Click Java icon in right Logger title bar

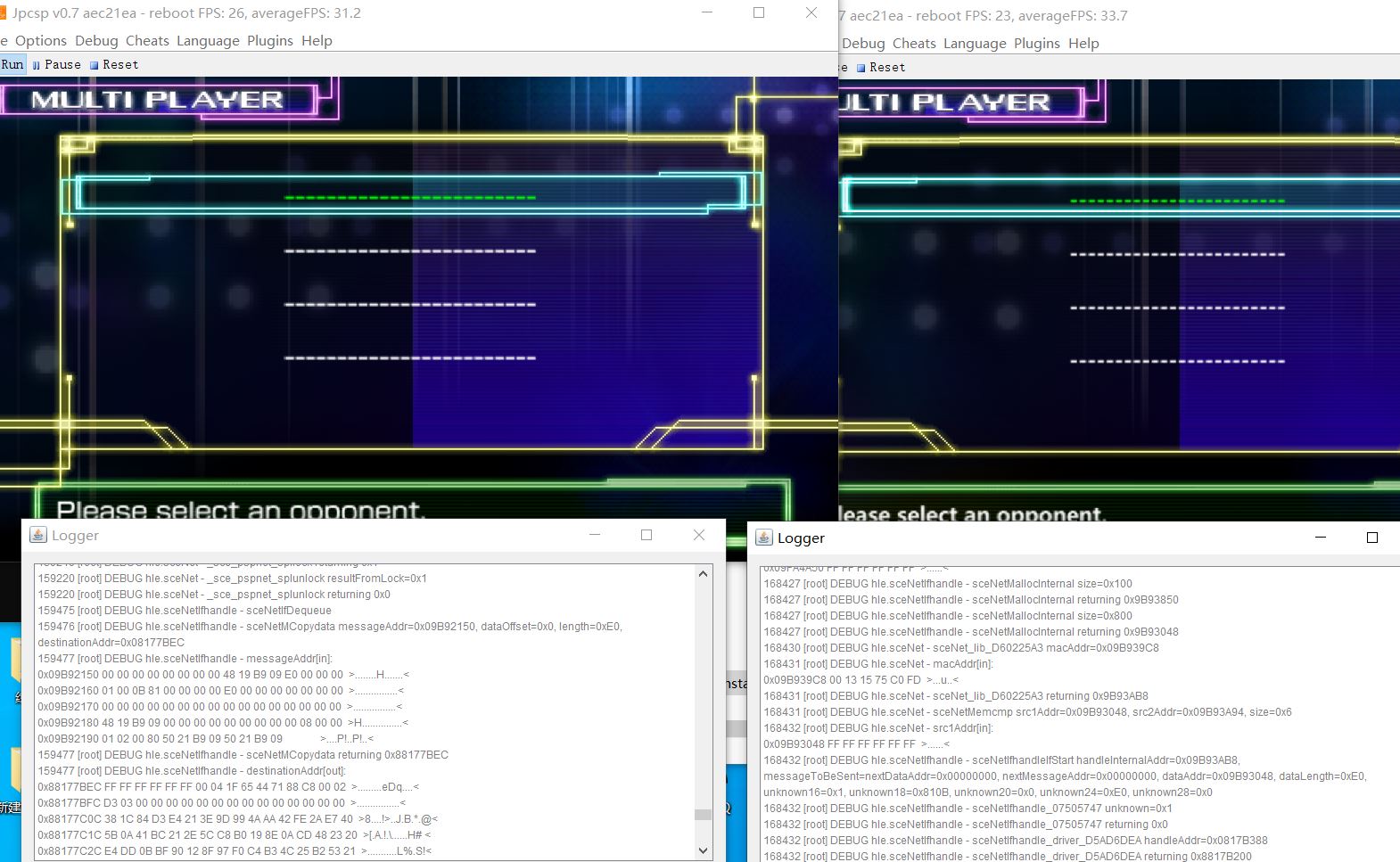764,538
